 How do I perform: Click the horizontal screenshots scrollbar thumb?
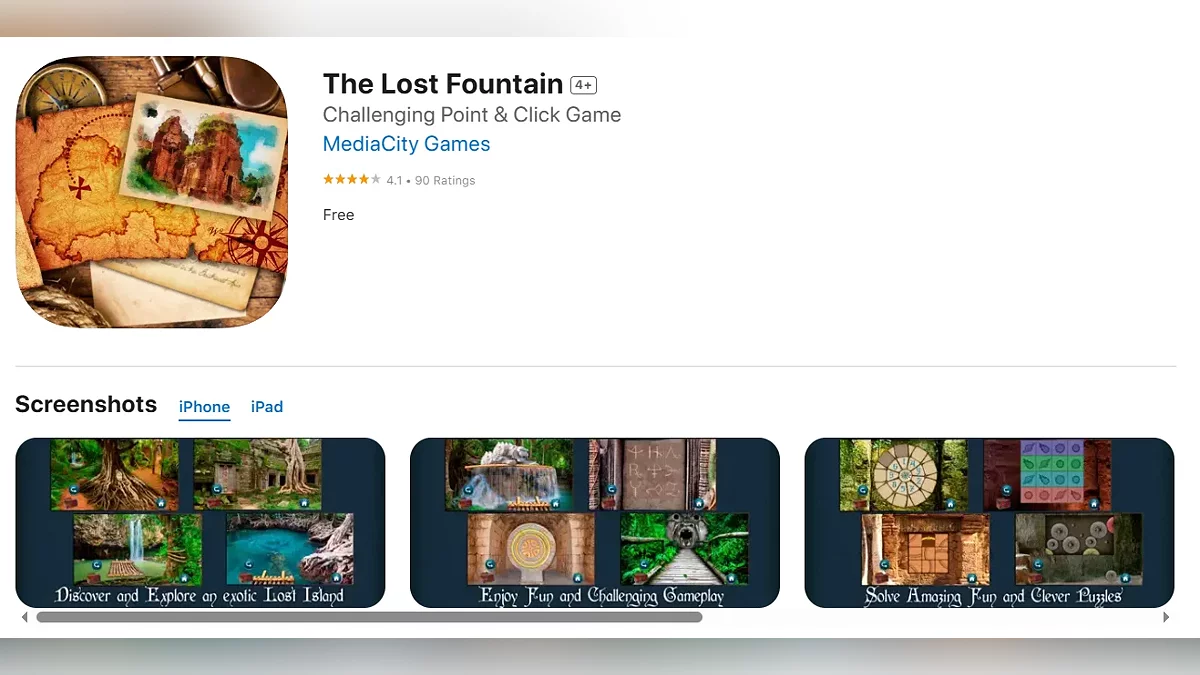click(x=369, y=617)
